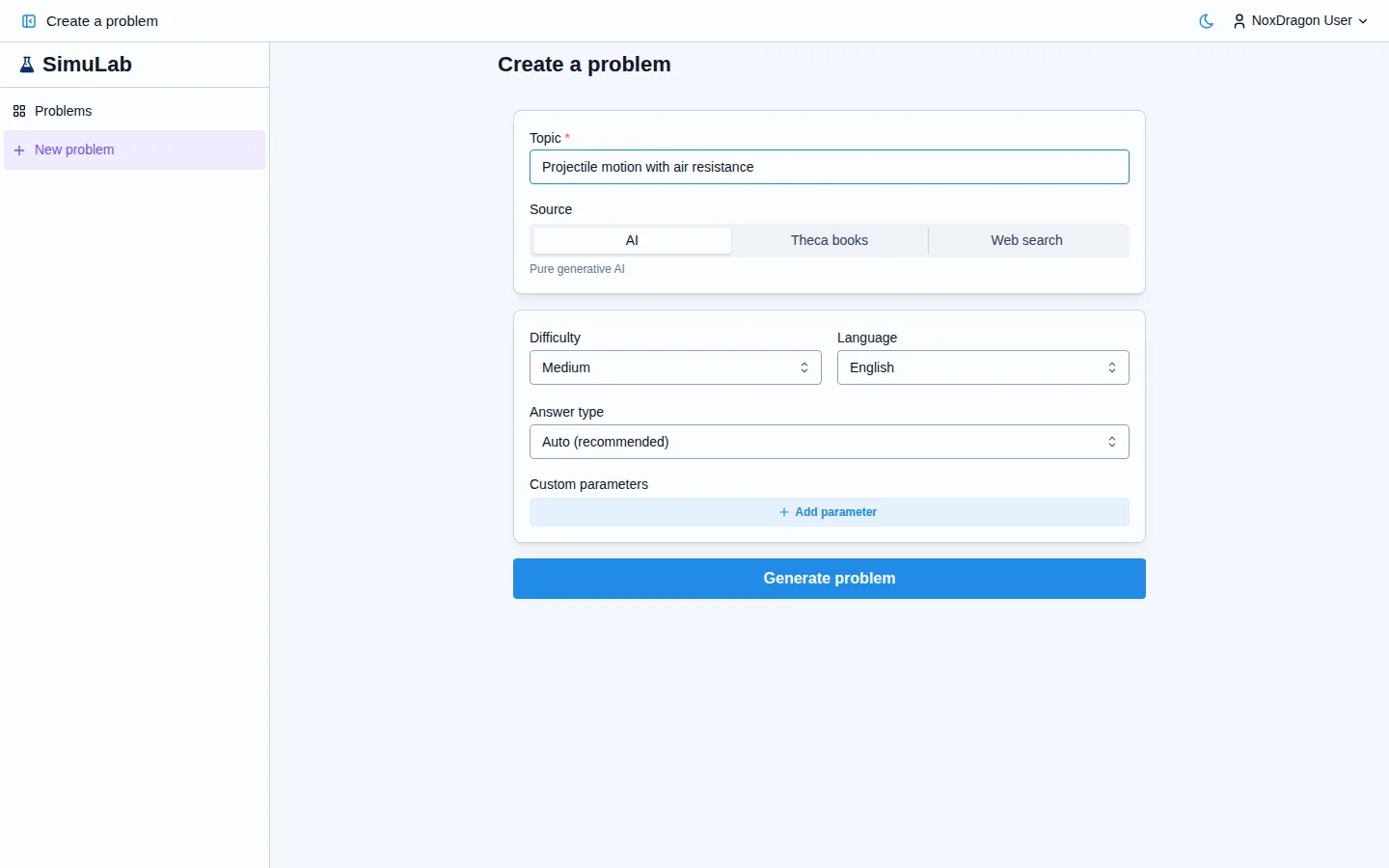Click the SimuLab flask logo icon
1389x868 pixels.
pos(27,65)
